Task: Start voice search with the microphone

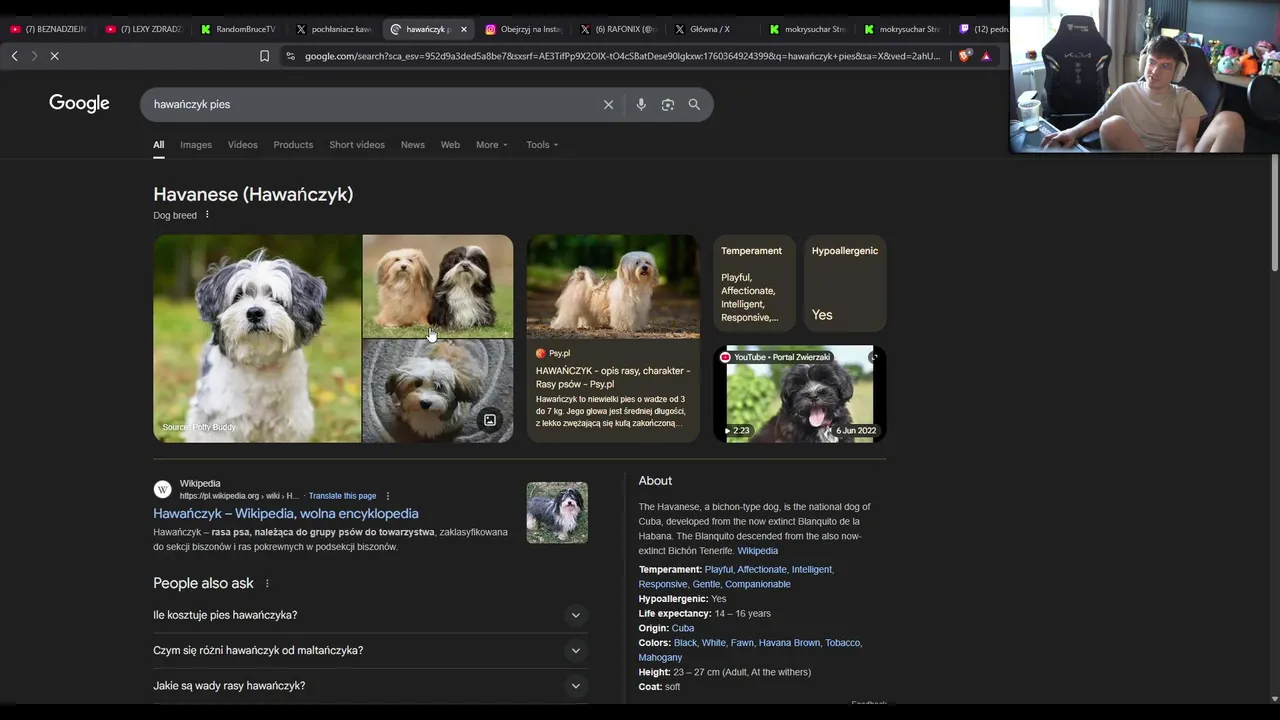Action: (641, 104)
